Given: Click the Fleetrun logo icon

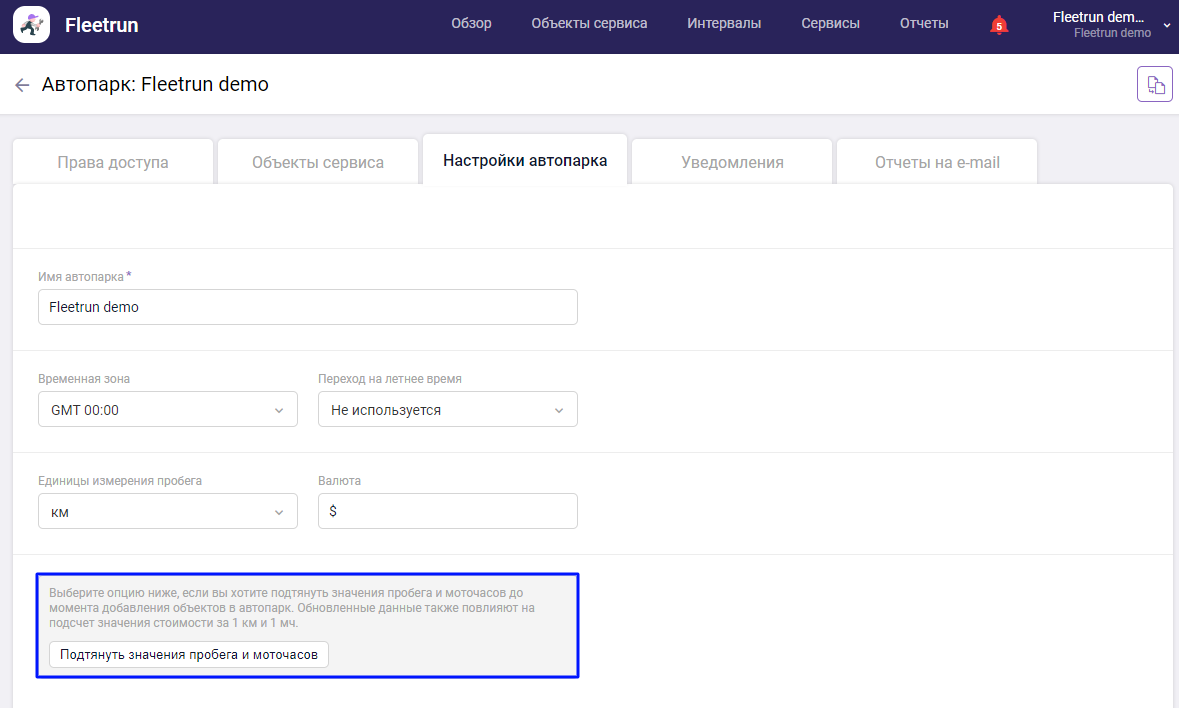Looking at the screenshot, I should 31,23.
